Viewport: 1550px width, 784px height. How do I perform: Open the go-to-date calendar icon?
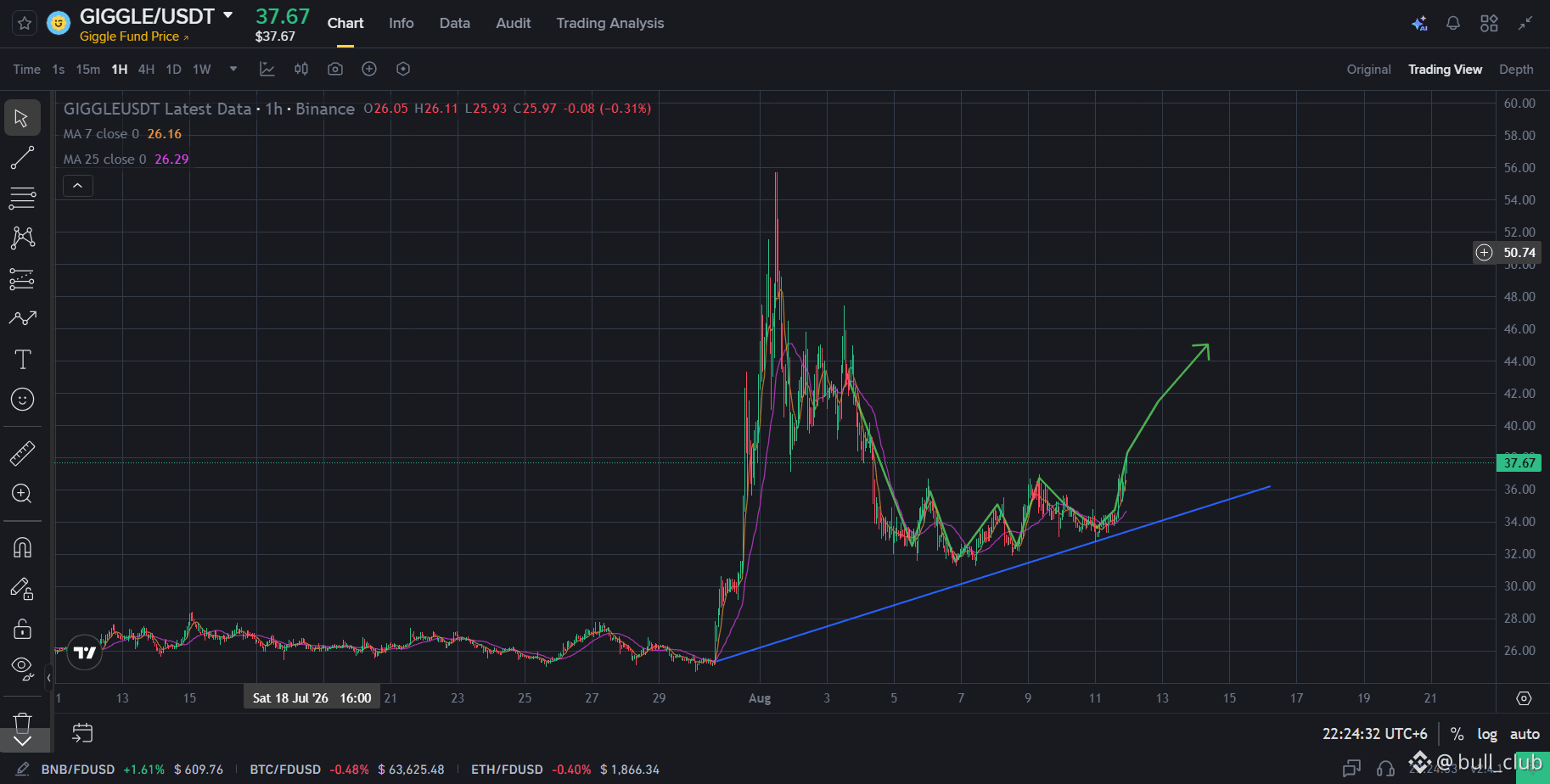point(82,733)
